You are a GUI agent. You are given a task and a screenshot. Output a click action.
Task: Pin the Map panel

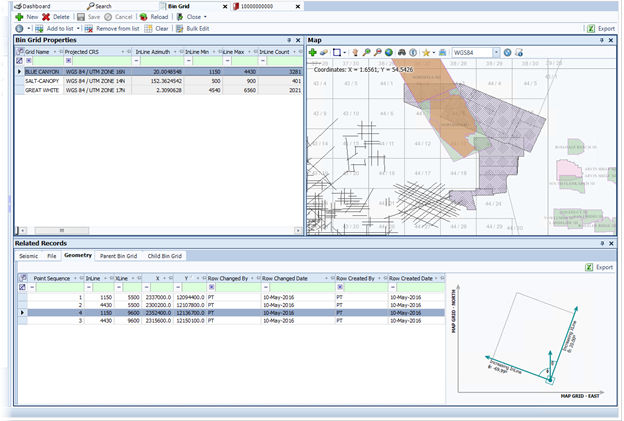(x=602, y=40)
